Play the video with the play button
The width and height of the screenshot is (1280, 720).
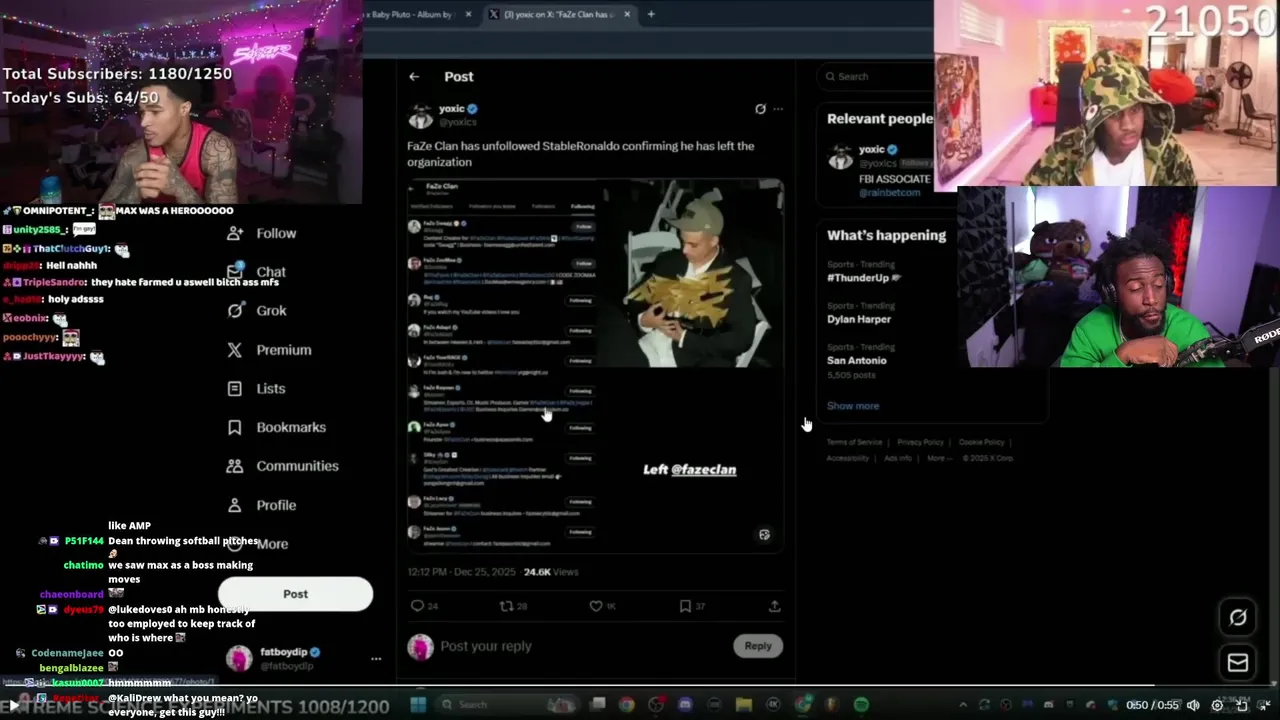pyautogui.click(x=14, y=706)
